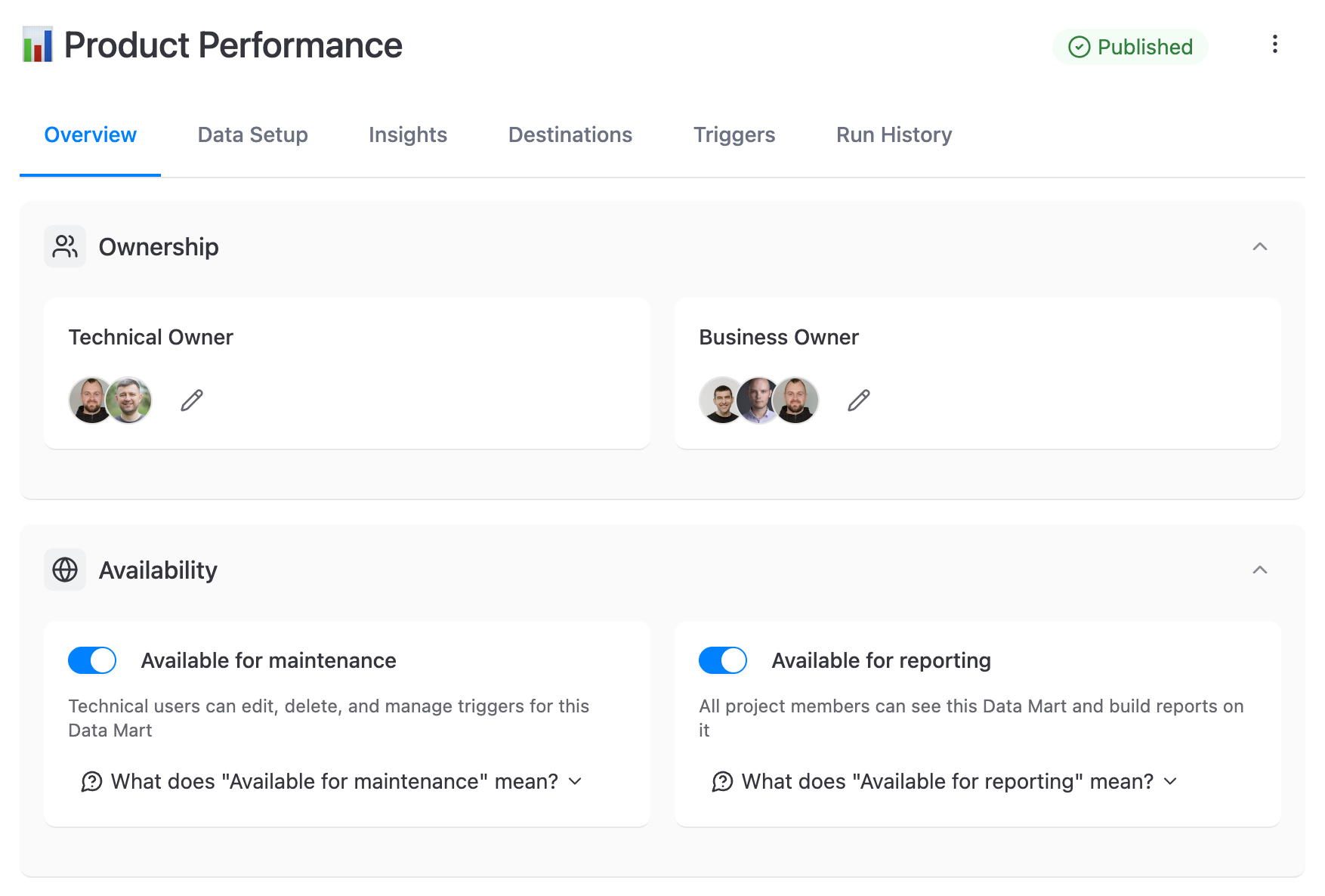The height and width of the screenshot is (896, 1325).
Task: Edit Business Owner with pencil icon
Action: pos(859,400)
